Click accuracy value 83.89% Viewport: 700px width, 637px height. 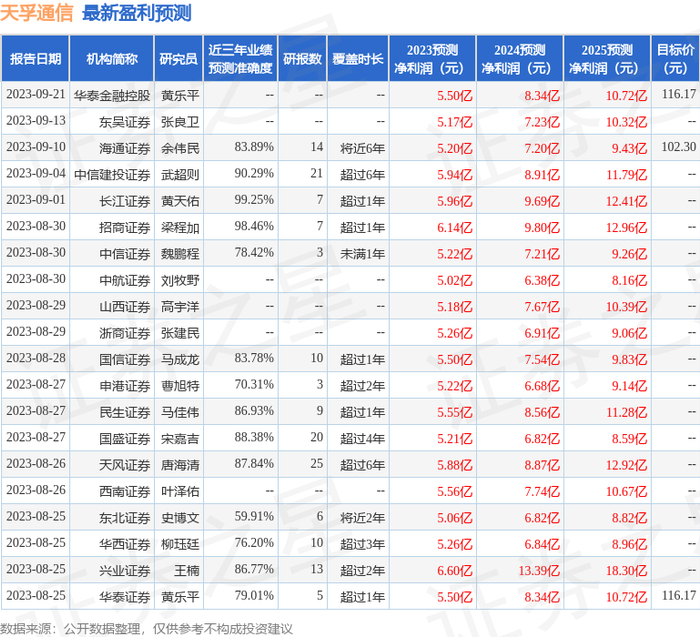(x=254, y=147)
